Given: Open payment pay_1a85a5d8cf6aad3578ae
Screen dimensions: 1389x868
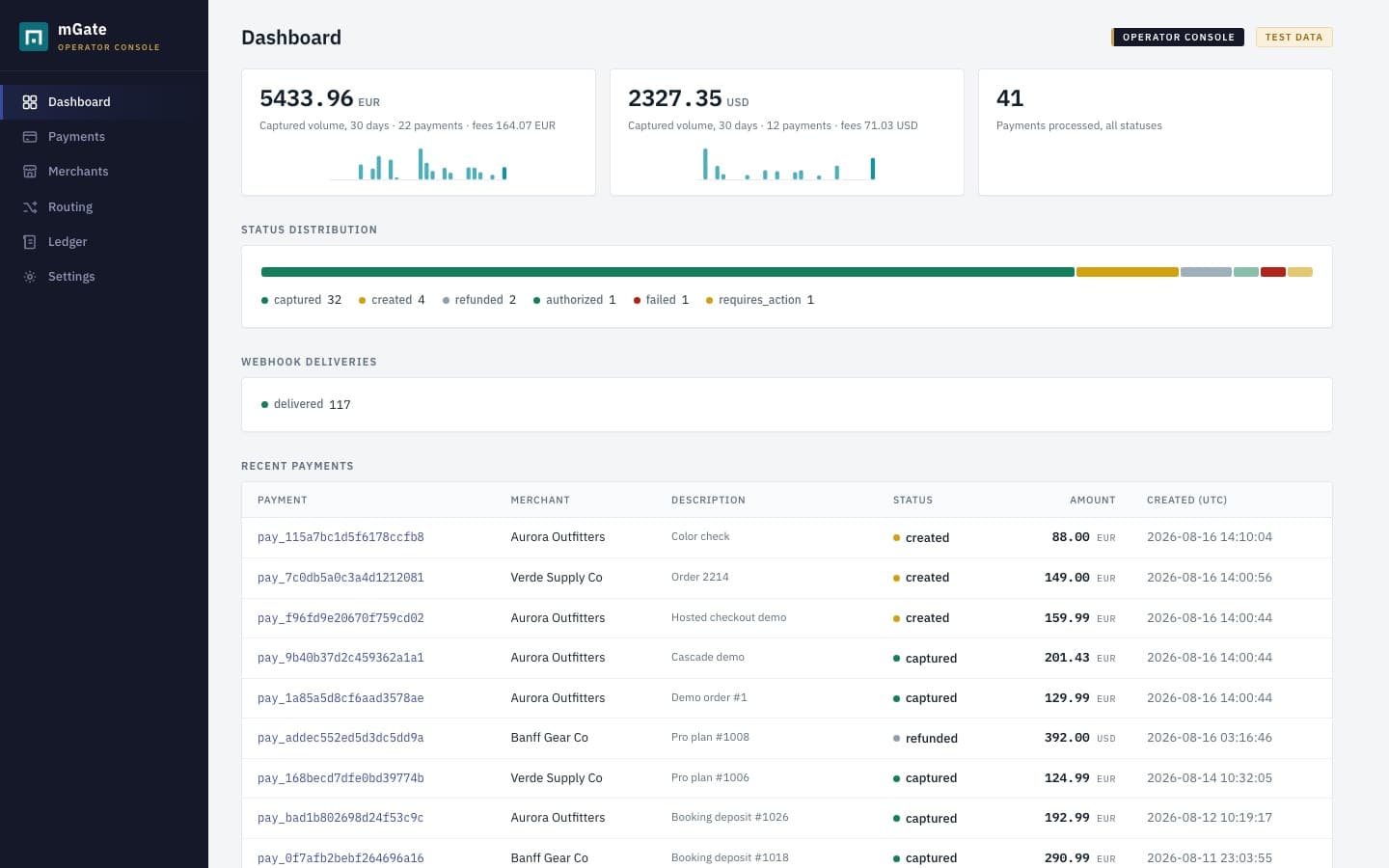Looking at the screenshot, I should [340, 698].
